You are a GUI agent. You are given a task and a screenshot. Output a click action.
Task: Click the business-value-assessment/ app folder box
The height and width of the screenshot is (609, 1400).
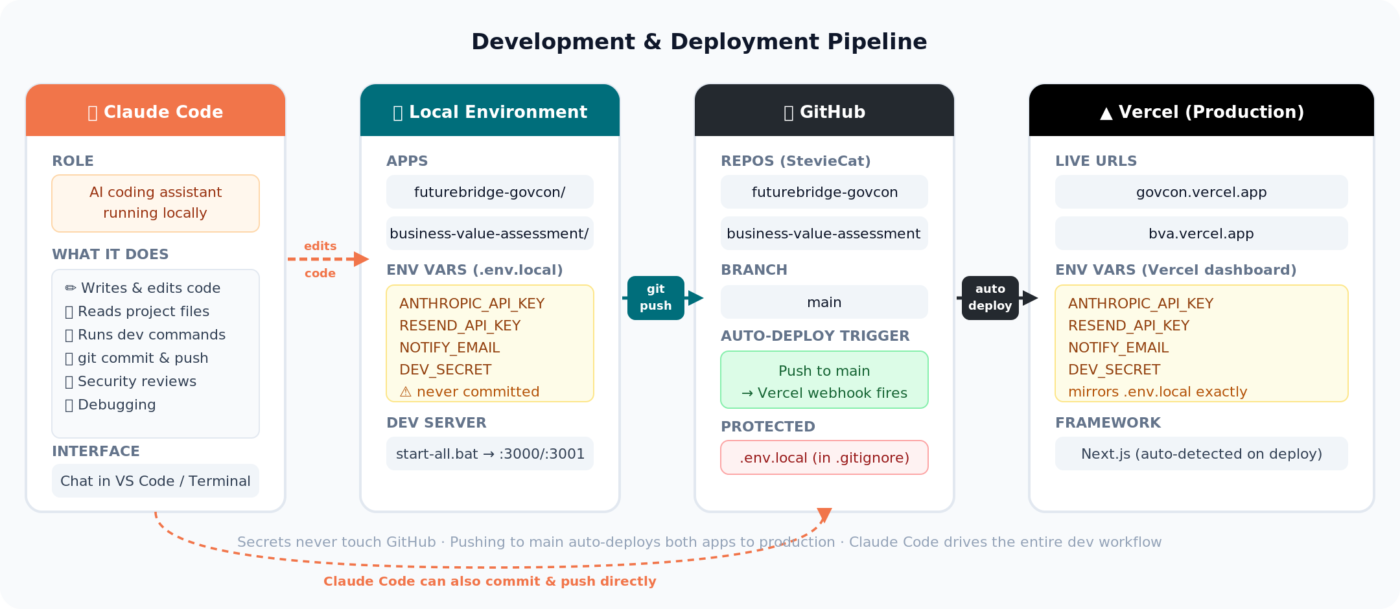489,233
